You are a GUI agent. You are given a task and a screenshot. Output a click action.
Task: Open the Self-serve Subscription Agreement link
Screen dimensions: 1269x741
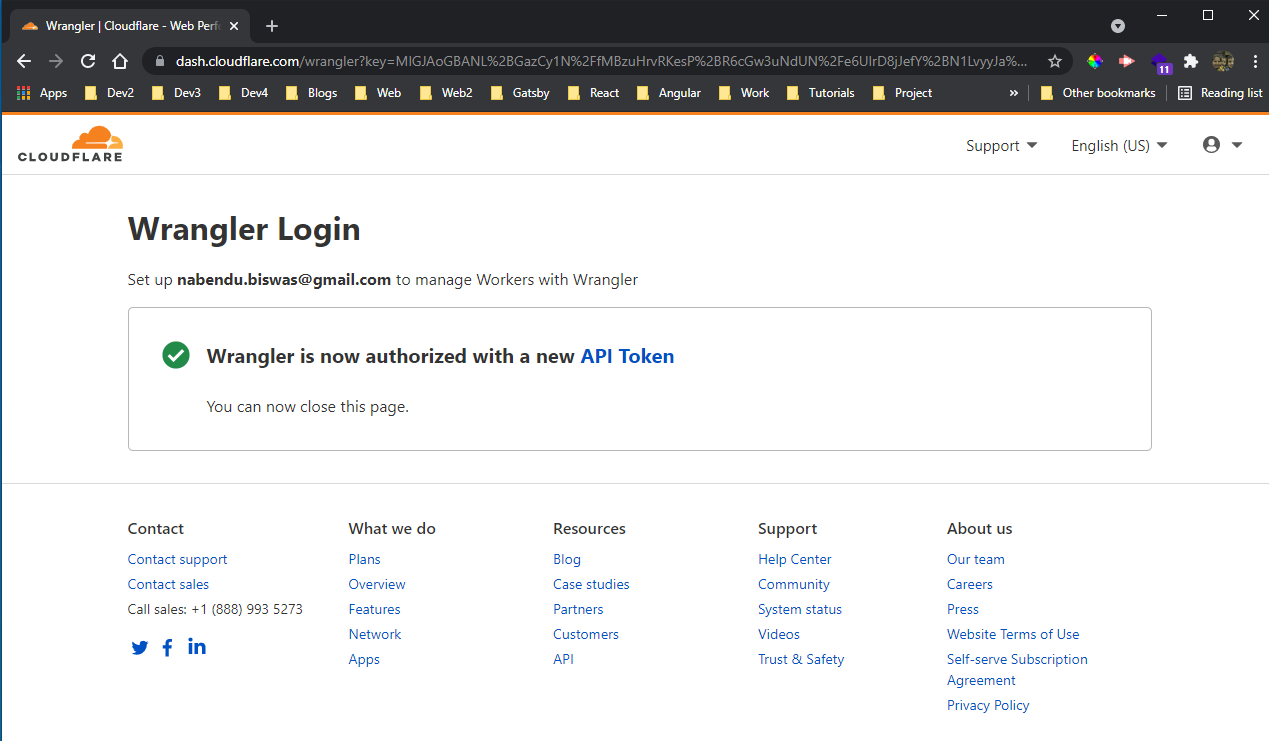pyautogui.click(x=1017, y=670)
